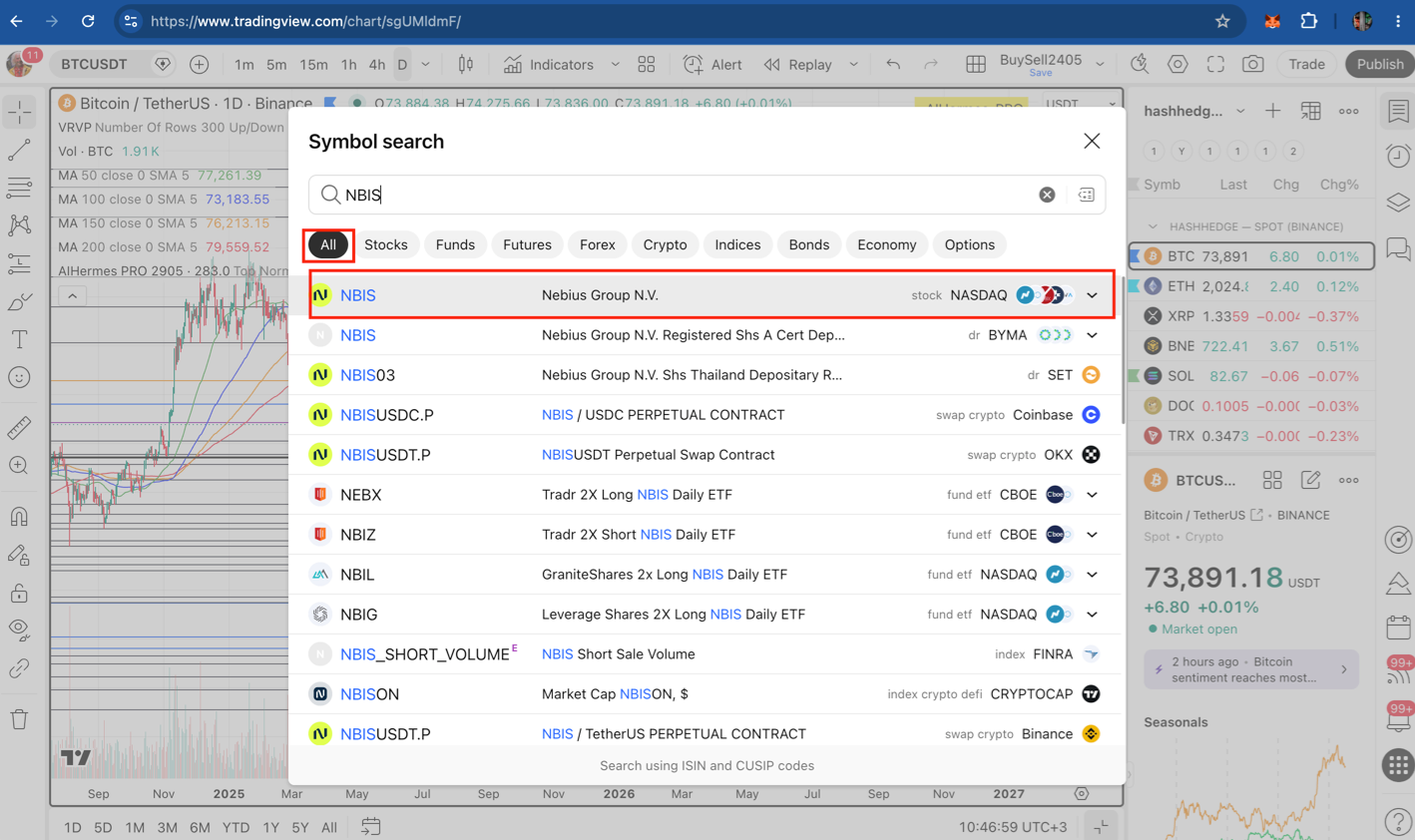Toggle magnet mode in the drawing toolbar
The image size is (1416, 840).
tap(20, 517)
